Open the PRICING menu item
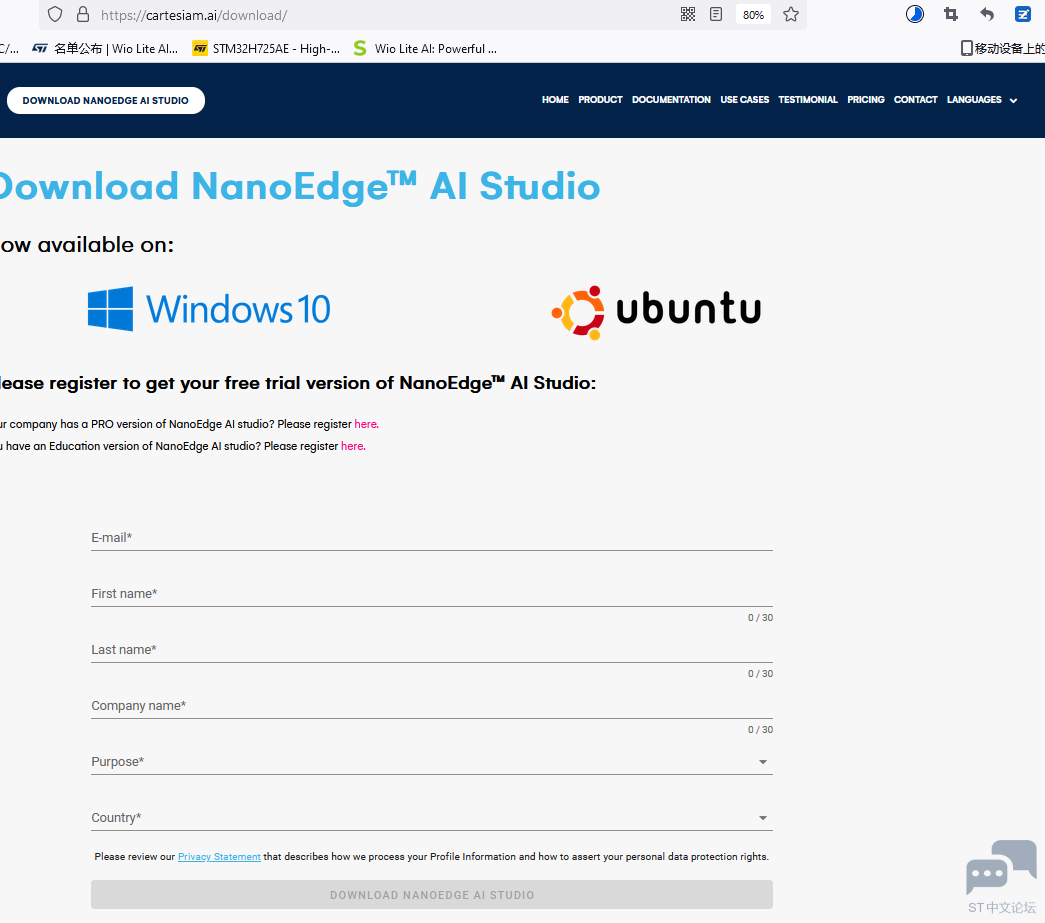This screenshot has height=923, width=1045. click(866, 100)
